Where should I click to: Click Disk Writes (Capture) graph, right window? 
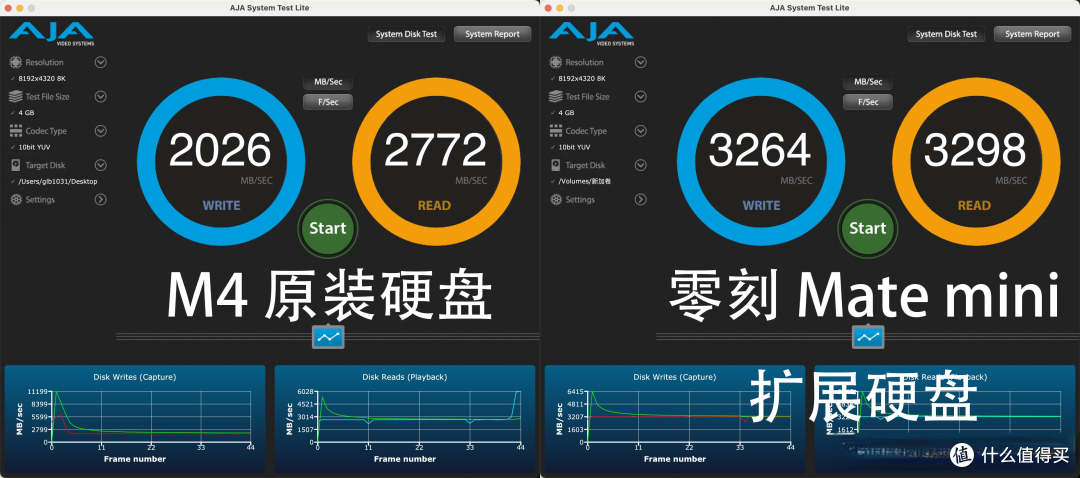(x=675, y=417)
